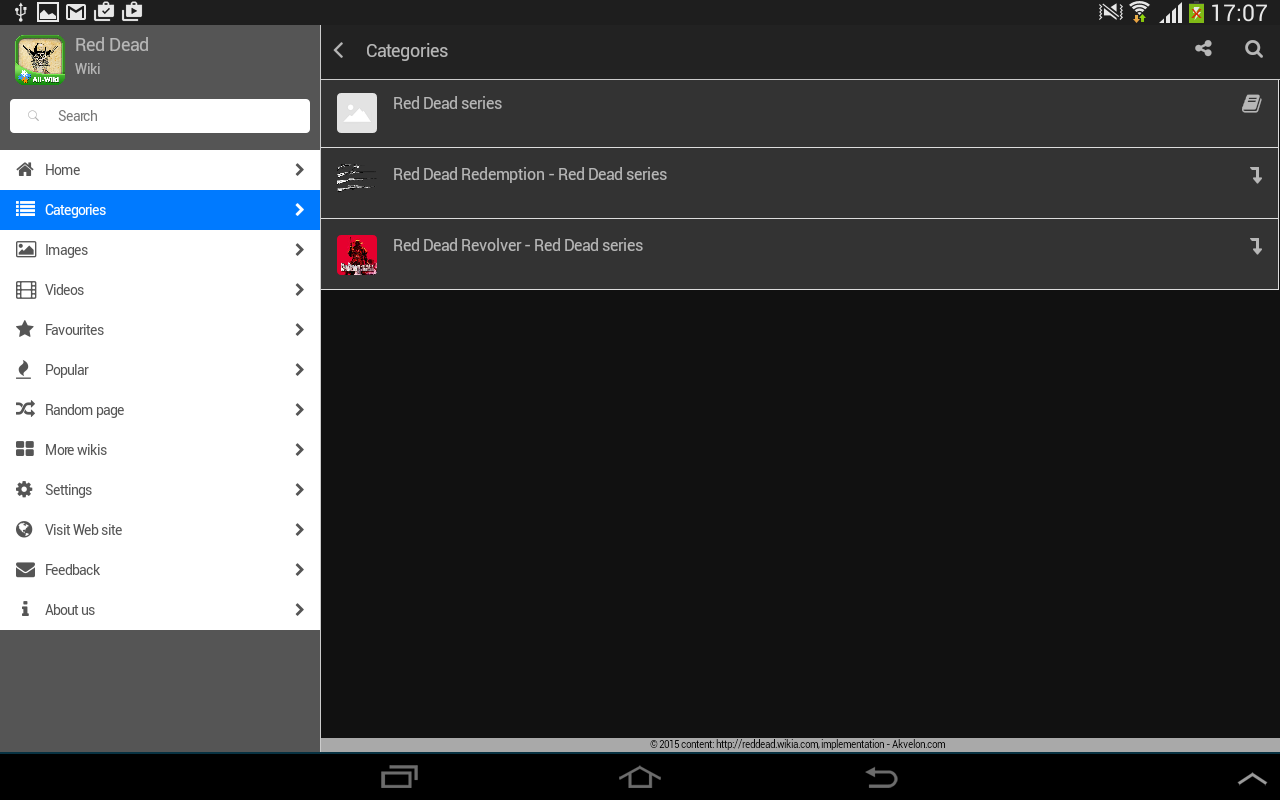Select Categories in the sidebar
This screenshot has height=800, width=1280.
point(160,210)
